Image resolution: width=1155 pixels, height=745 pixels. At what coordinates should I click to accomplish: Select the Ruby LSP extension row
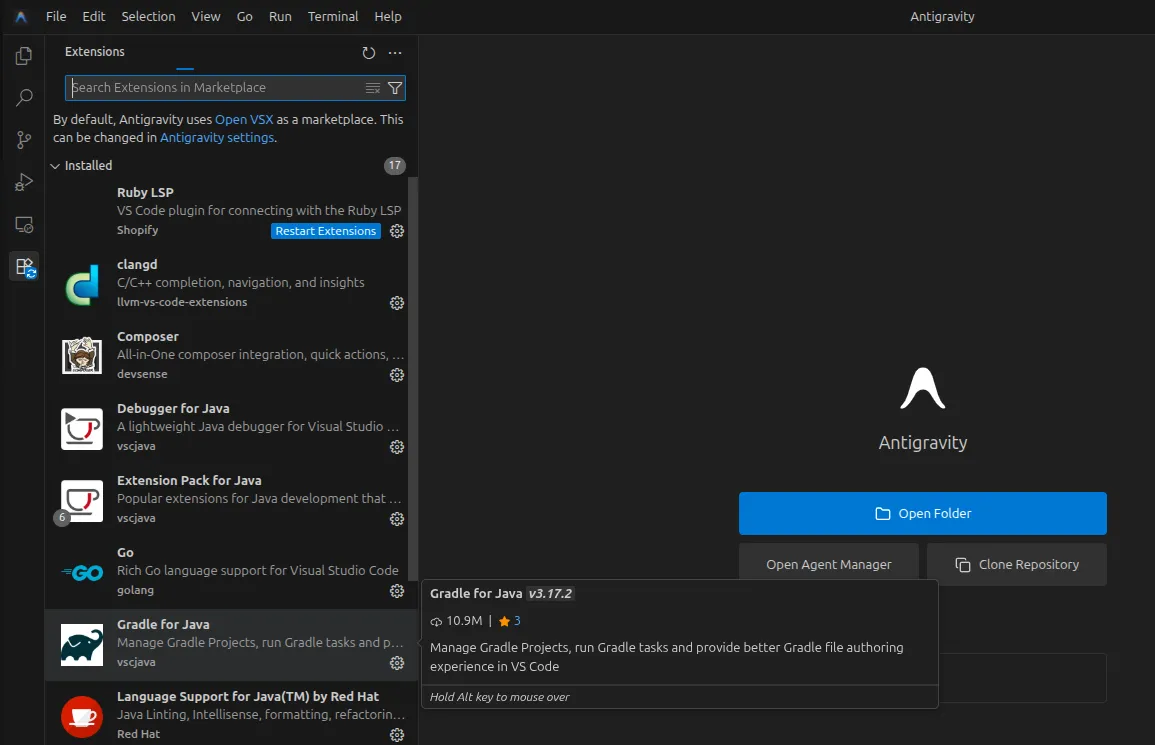(x=231, y=211)
